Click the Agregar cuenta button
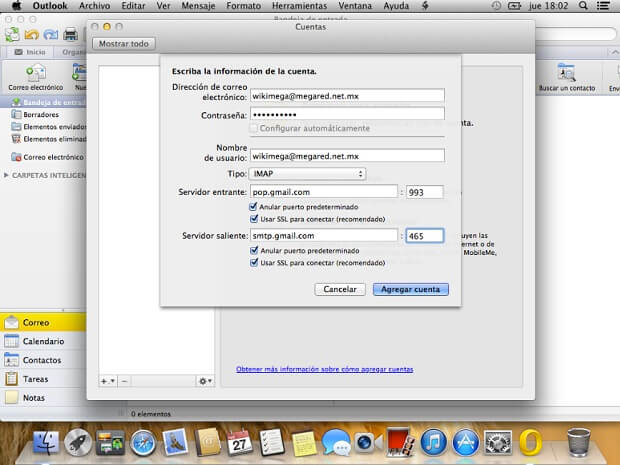This screenshot has width=620, height=465. pyautogui.click(x=410, y=289)
